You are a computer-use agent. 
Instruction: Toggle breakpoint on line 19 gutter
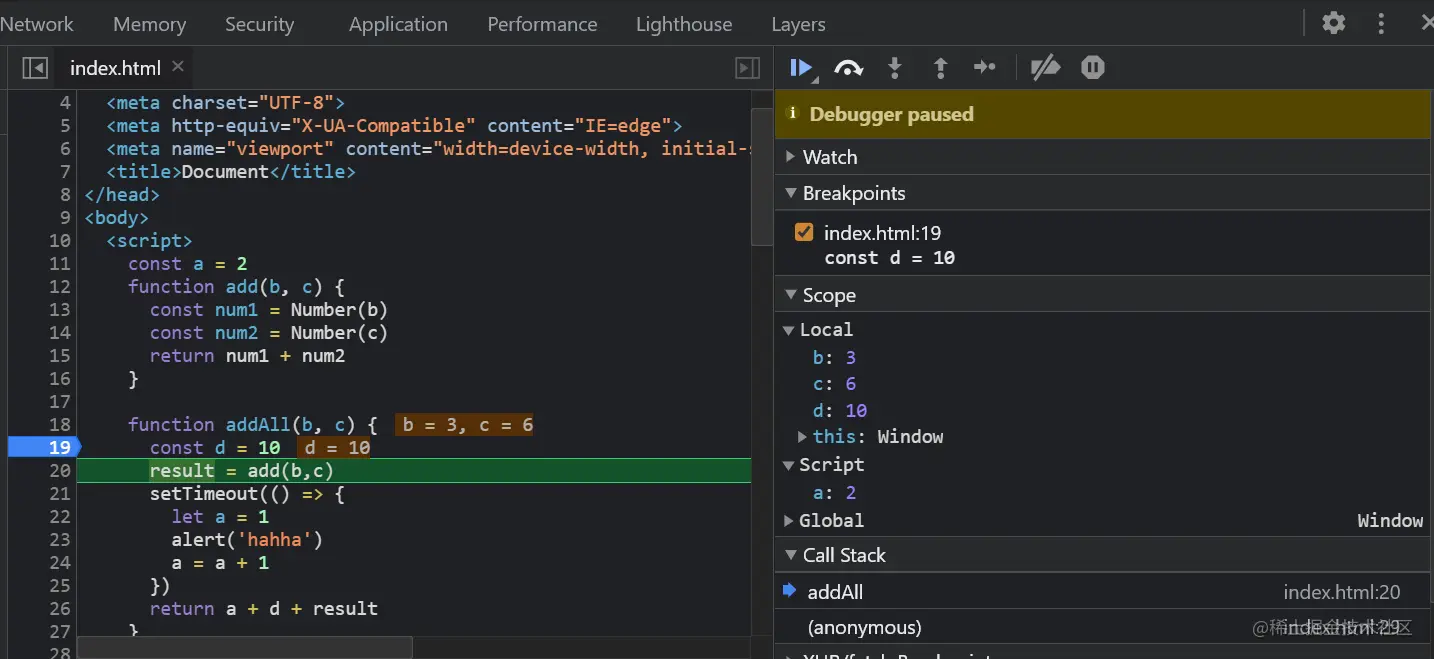(43, 447)
